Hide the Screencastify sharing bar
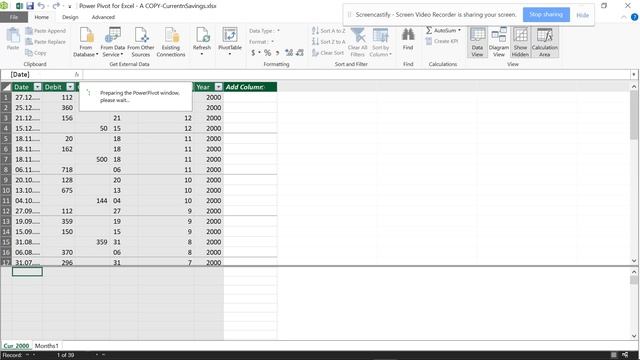This screenshot has height=360, width=640. [x=582, y=15]
